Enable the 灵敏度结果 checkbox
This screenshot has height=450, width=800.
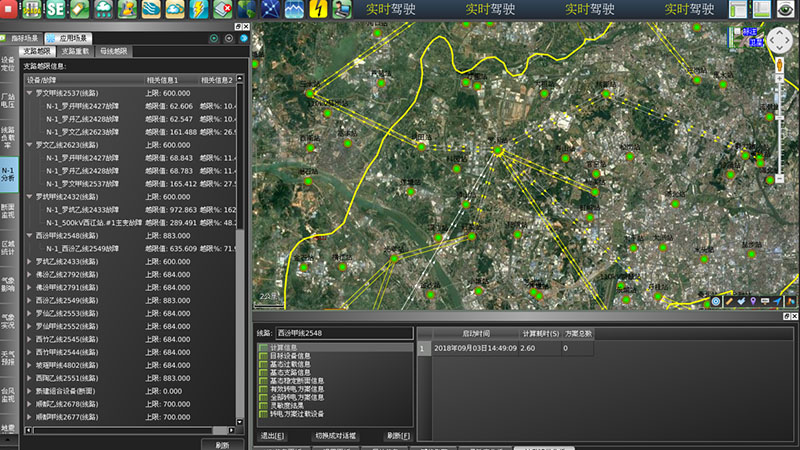tap(264, 405)
